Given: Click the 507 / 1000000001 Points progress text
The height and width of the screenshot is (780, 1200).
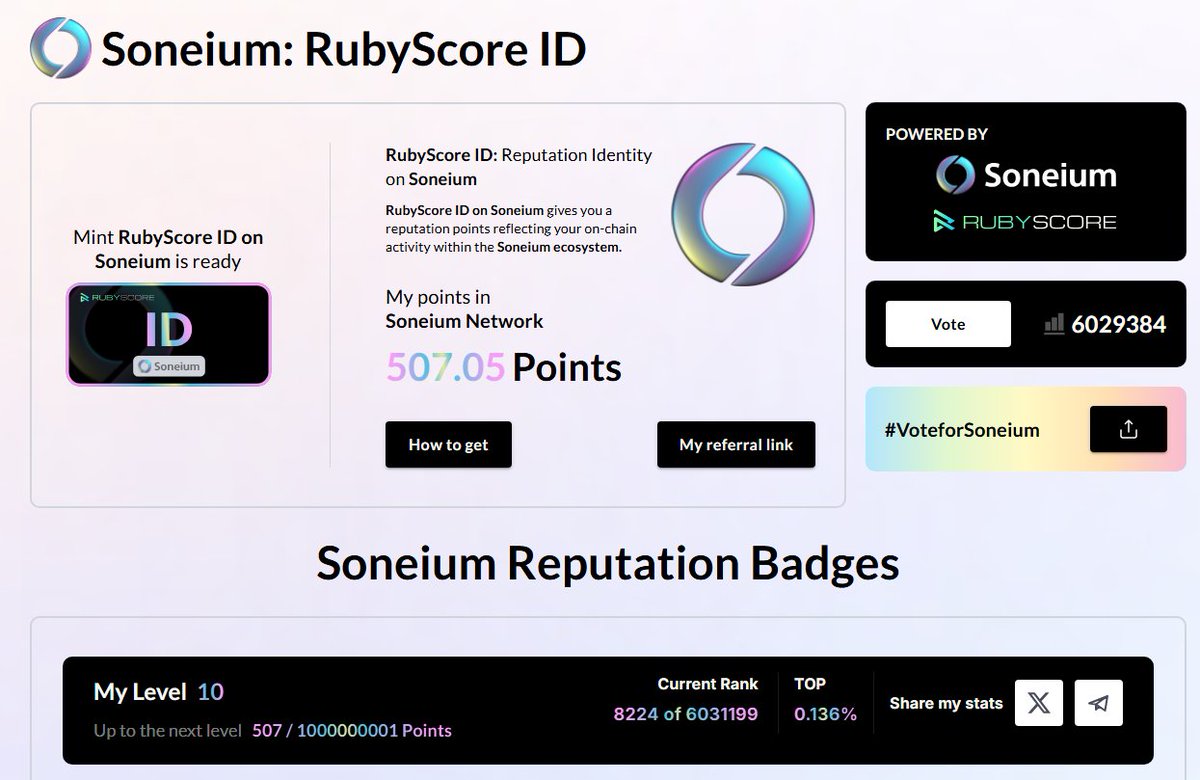Looking at the screenshot, I should 352,731.
